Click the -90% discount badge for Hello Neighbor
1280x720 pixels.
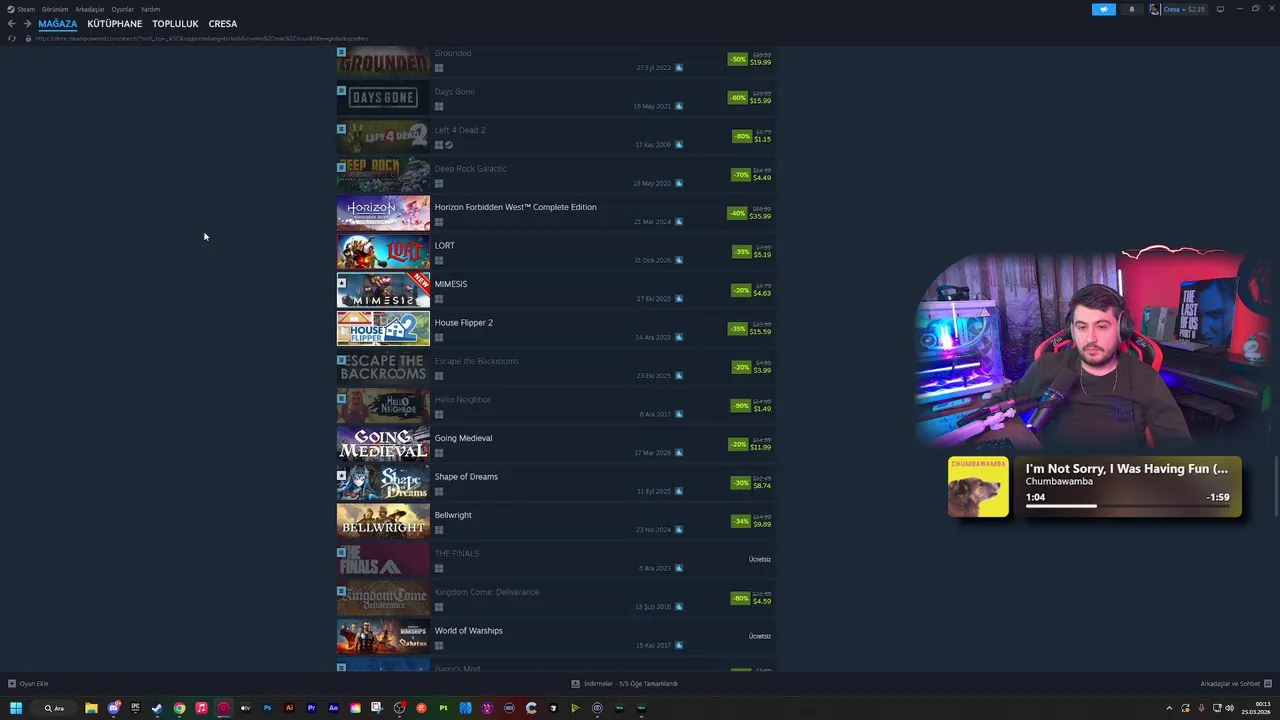(x=741, y=406)
